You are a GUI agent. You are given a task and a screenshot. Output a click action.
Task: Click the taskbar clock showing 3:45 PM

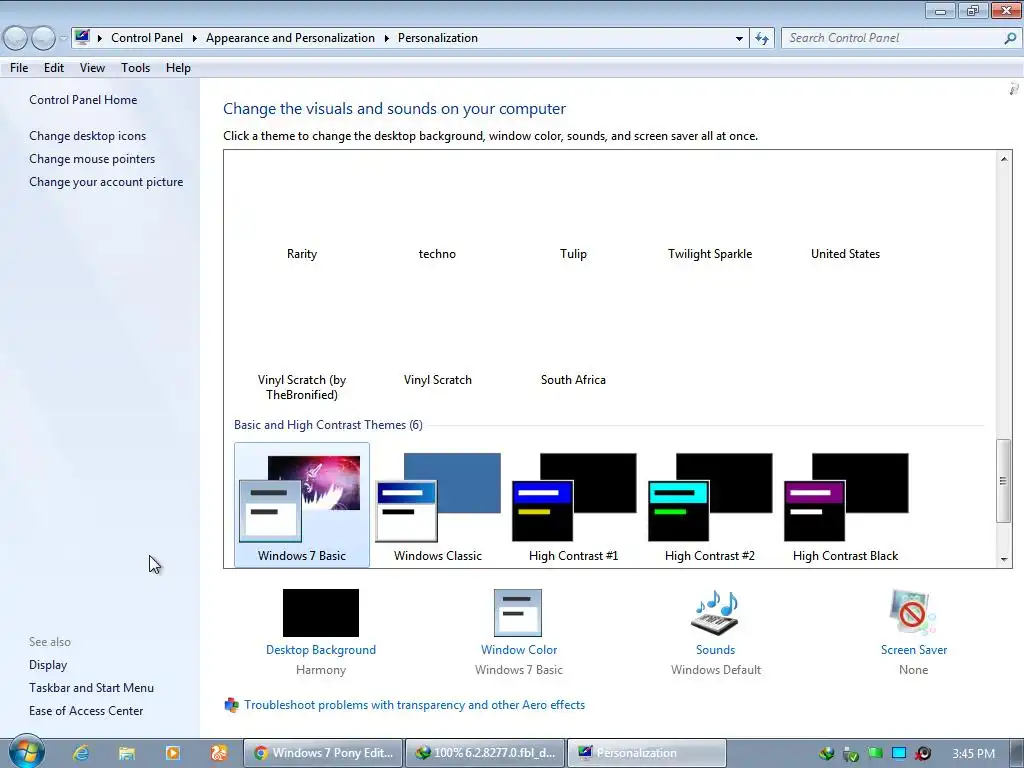coord(973,754)
